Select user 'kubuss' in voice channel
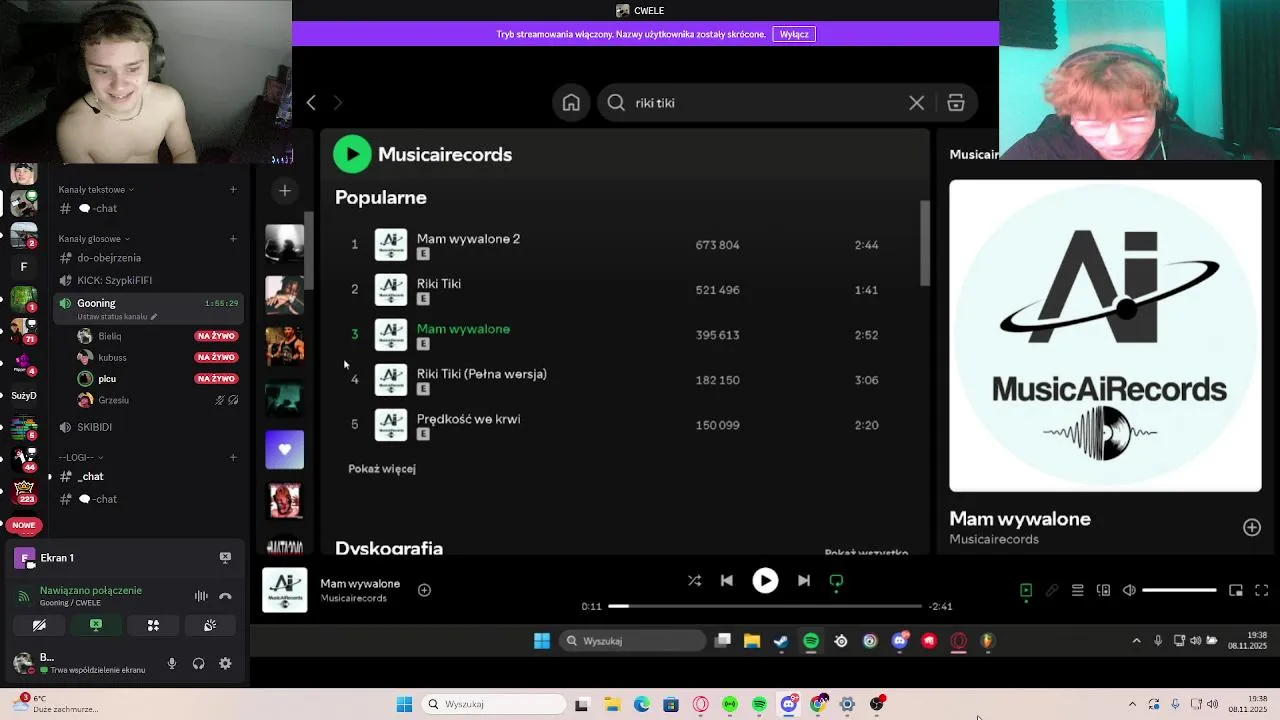The width and height of the screenshot is (1280, 720). pyautogui.click(x=112, y=357)
